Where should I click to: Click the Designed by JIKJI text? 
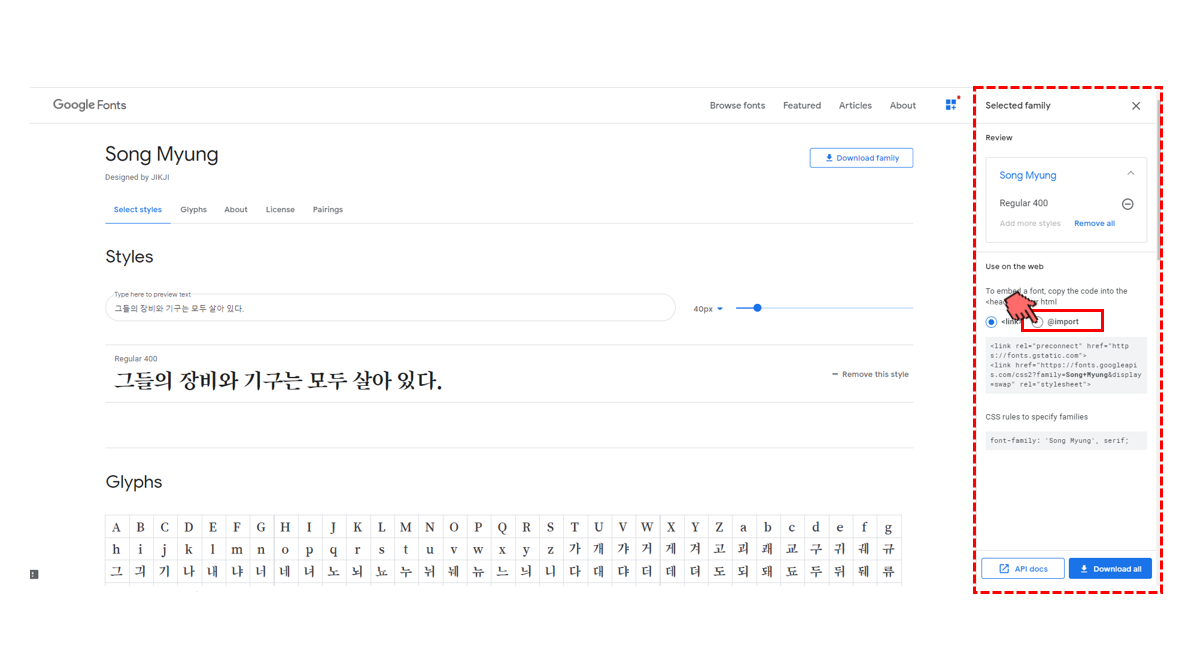137,177
